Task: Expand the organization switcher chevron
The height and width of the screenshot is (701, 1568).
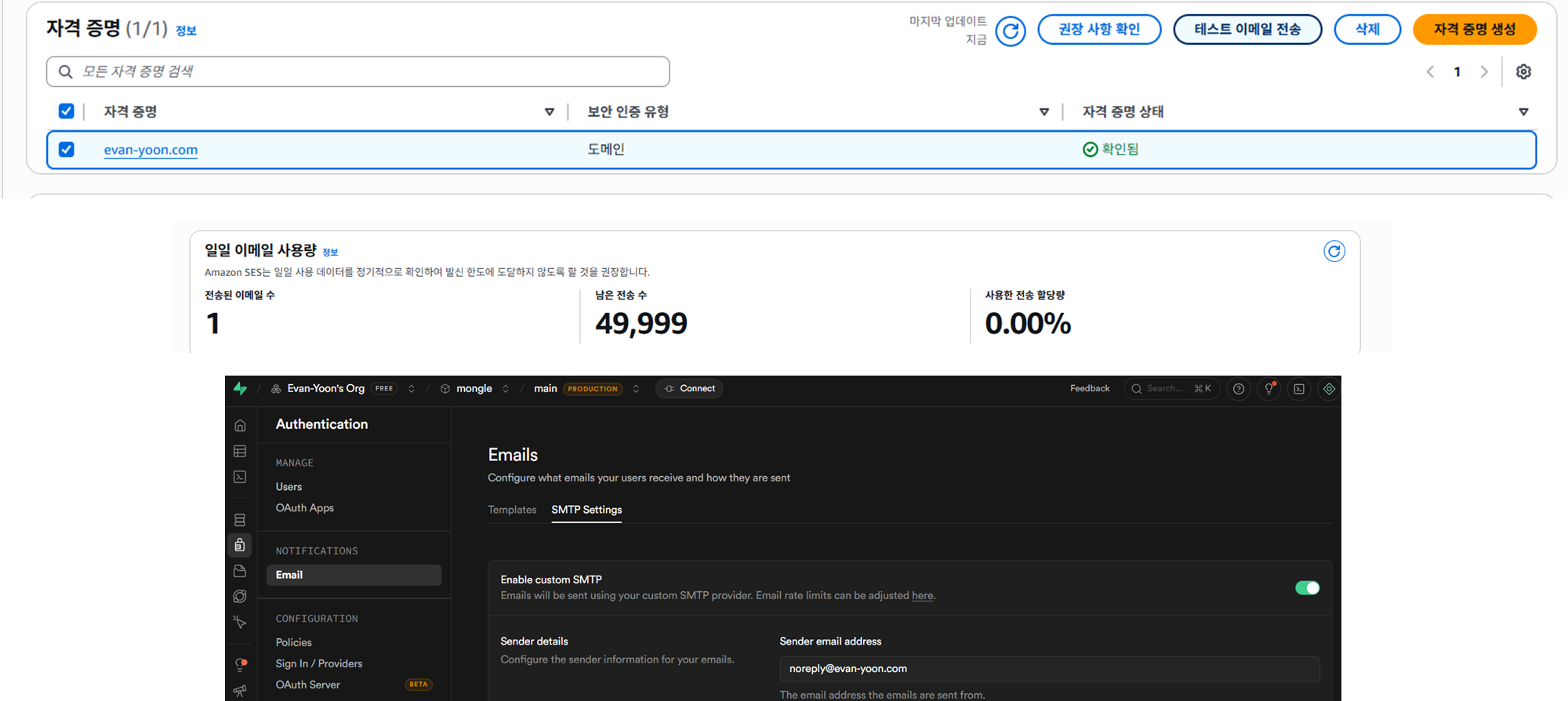Action: click(411, 389)
